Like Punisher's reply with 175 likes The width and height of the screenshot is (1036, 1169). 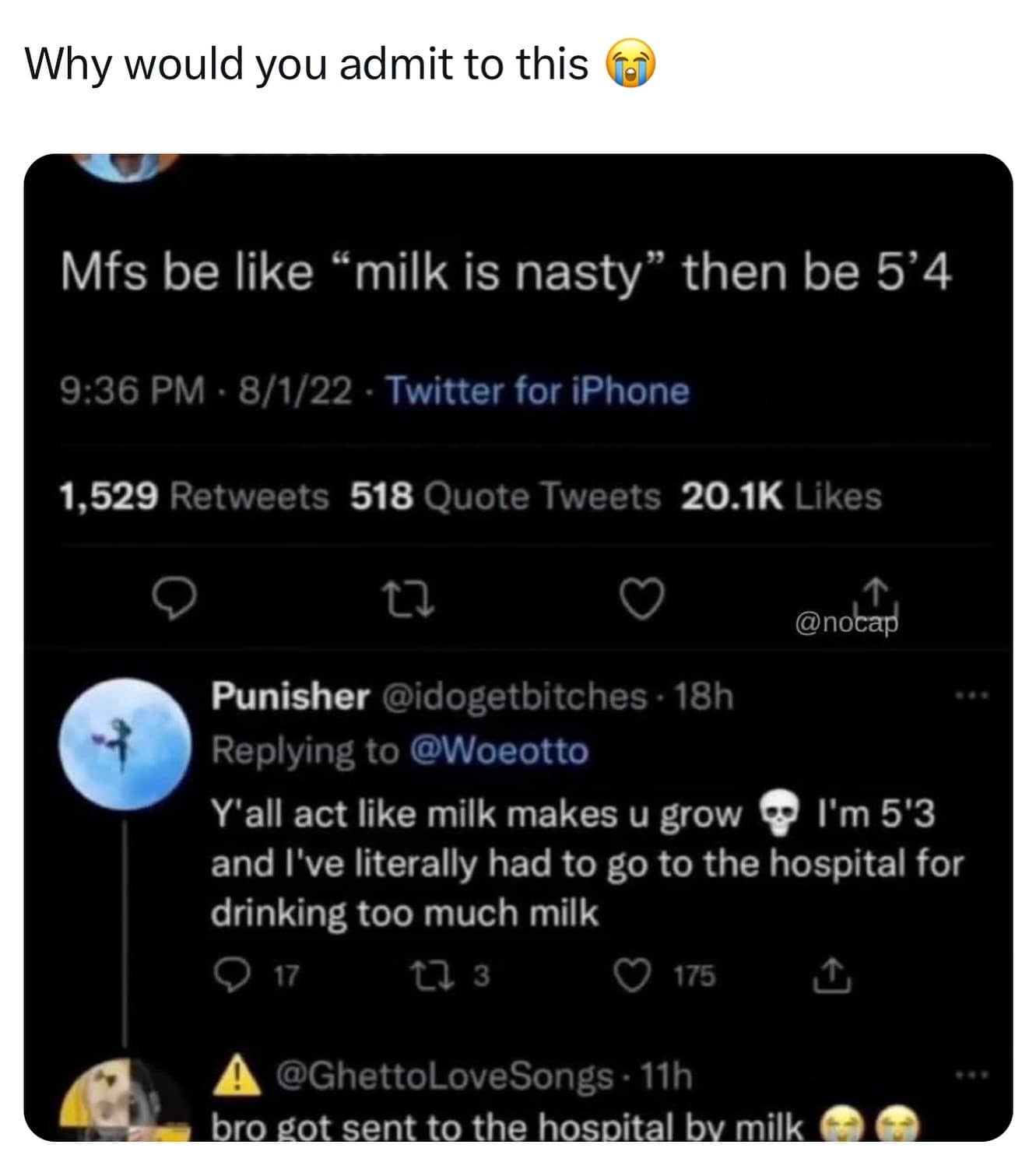[x=632, y=976]
